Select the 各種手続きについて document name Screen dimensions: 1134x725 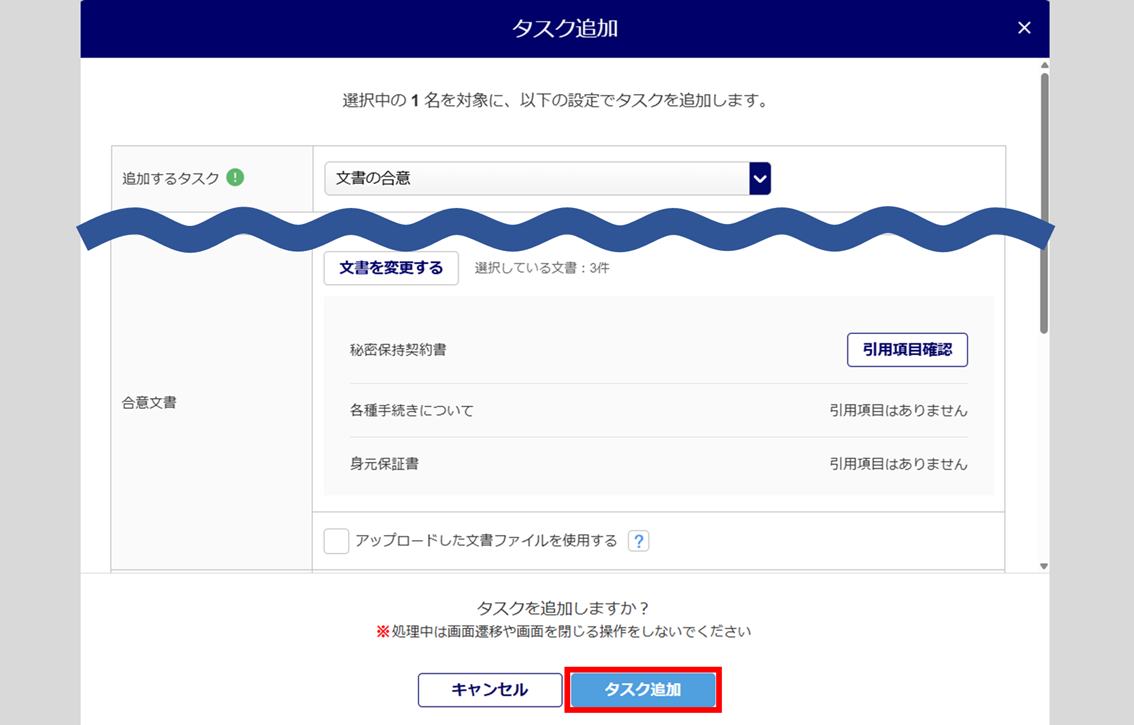coord(412,411)
